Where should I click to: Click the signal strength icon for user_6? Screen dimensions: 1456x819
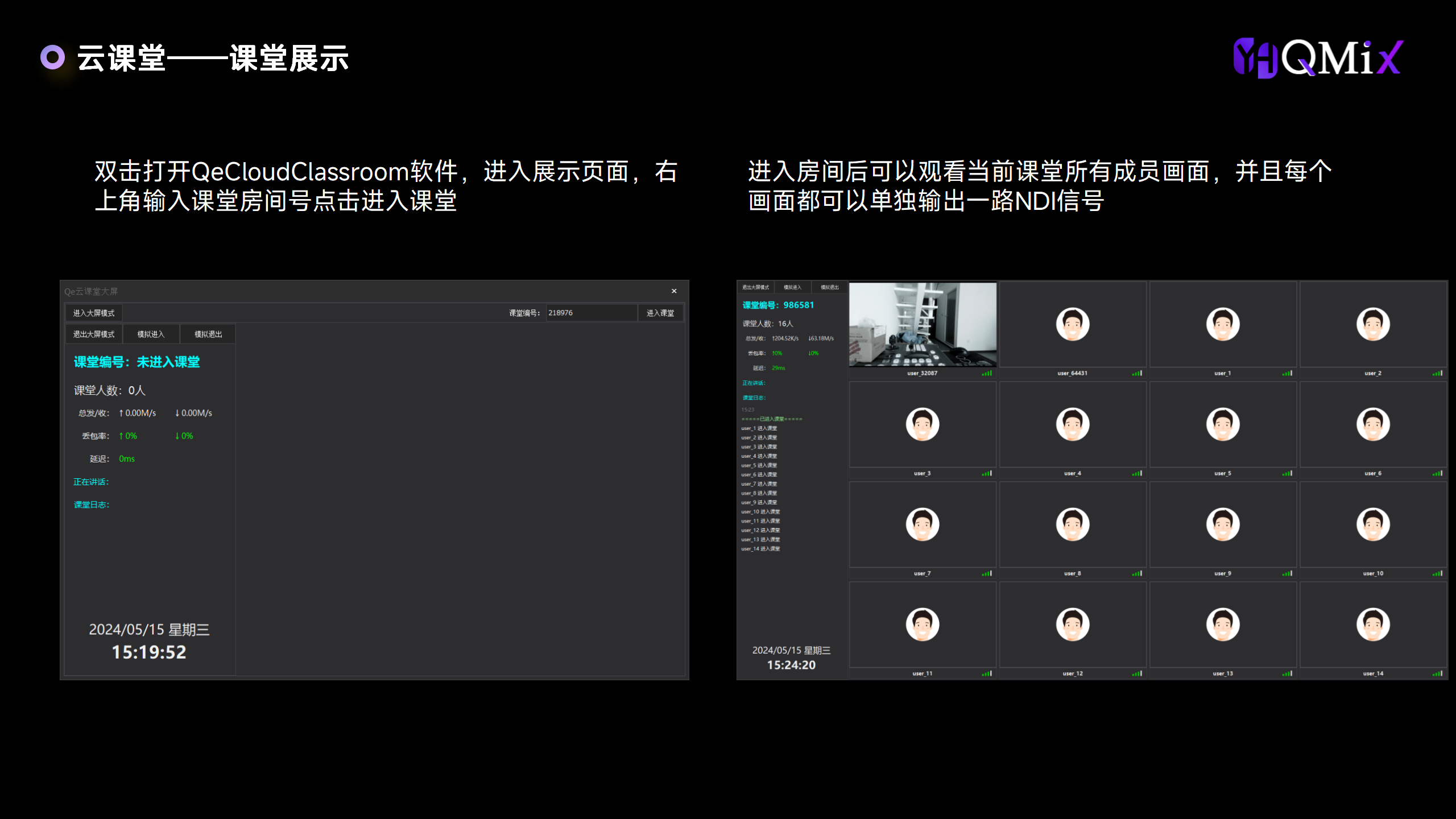click(x=1437, y=473)
